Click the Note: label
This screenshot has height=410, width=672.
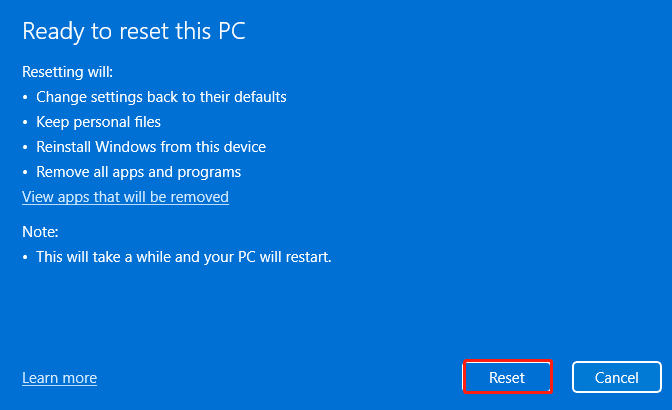pos(40,232)
